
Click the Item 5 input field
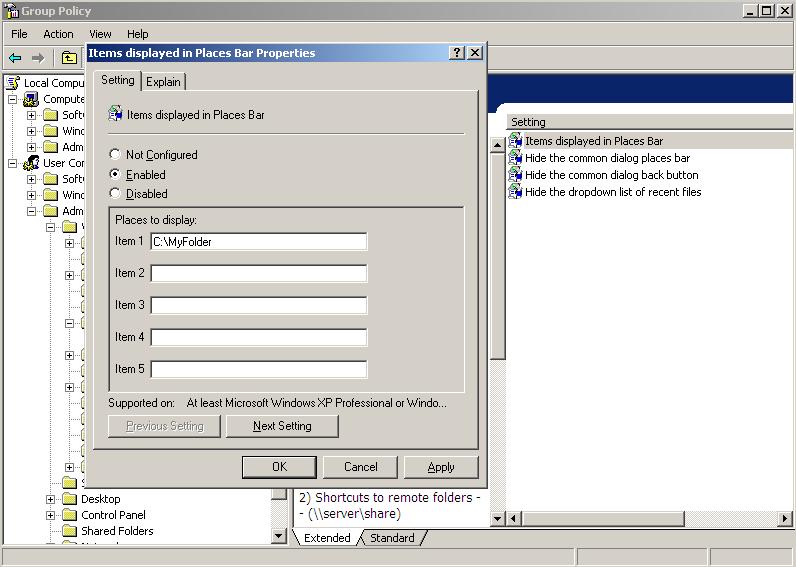(x=259, y=369)
